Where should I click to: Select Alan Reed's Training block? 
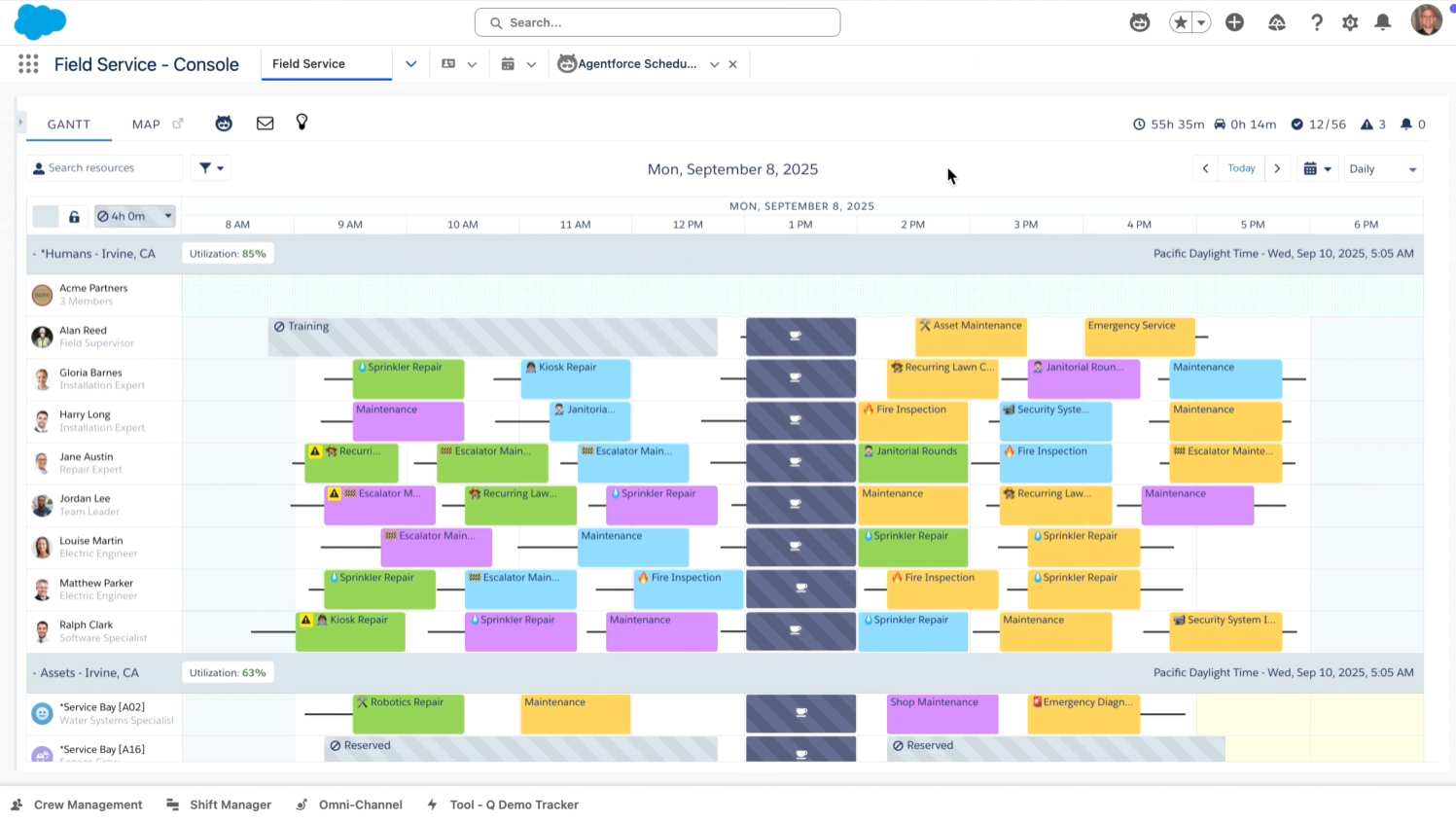pos(493,338)
